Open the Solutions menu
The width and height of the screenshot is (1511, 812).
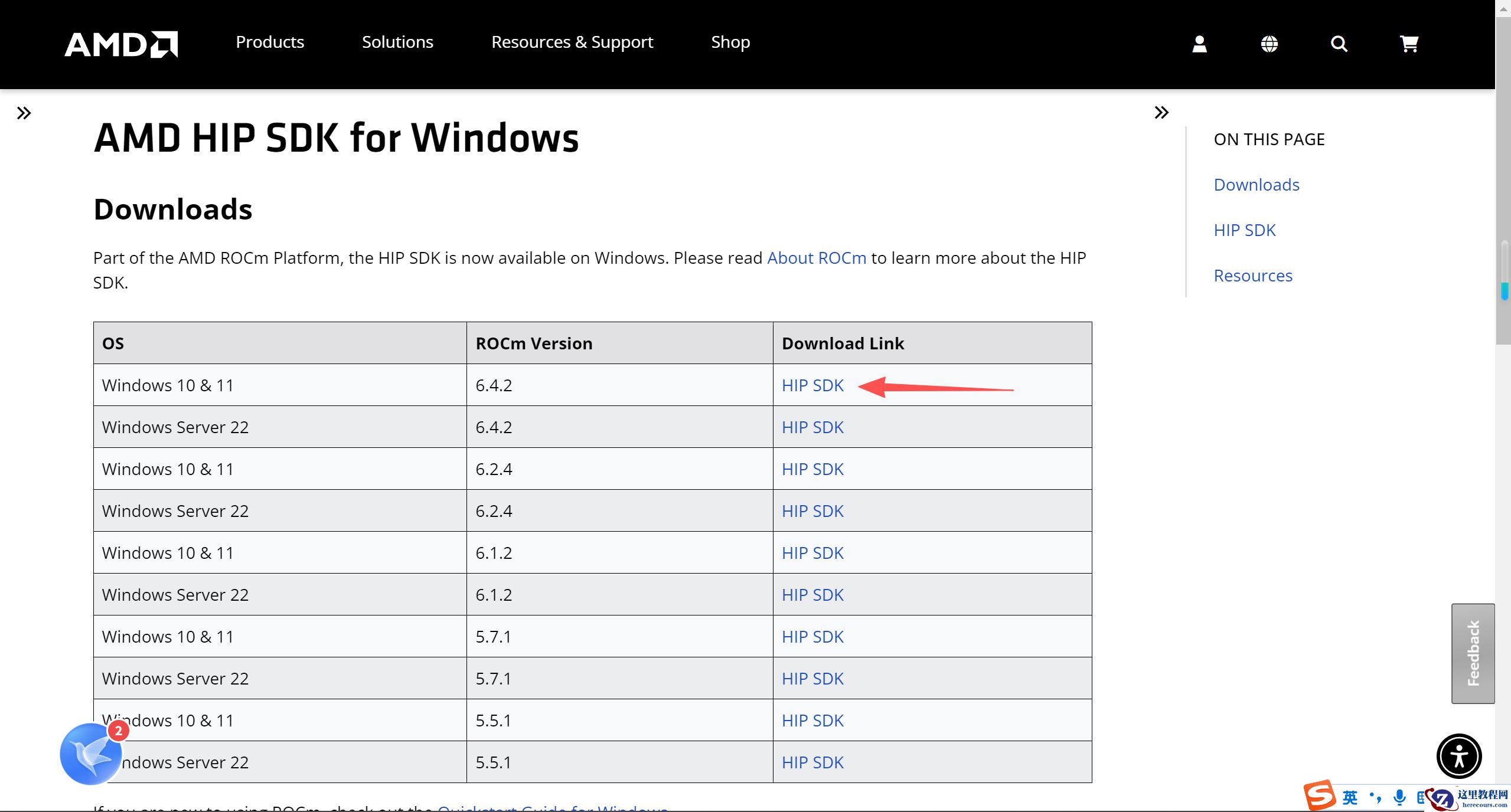click(397, 42)
